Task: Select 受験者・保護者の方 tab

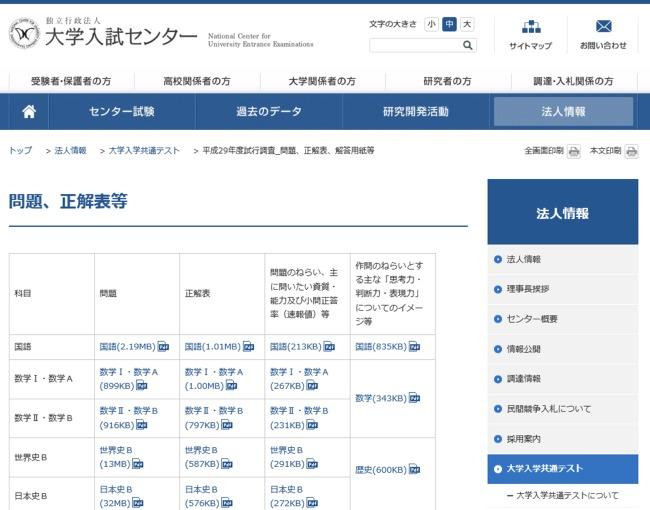Action: [x=71, y=81]
